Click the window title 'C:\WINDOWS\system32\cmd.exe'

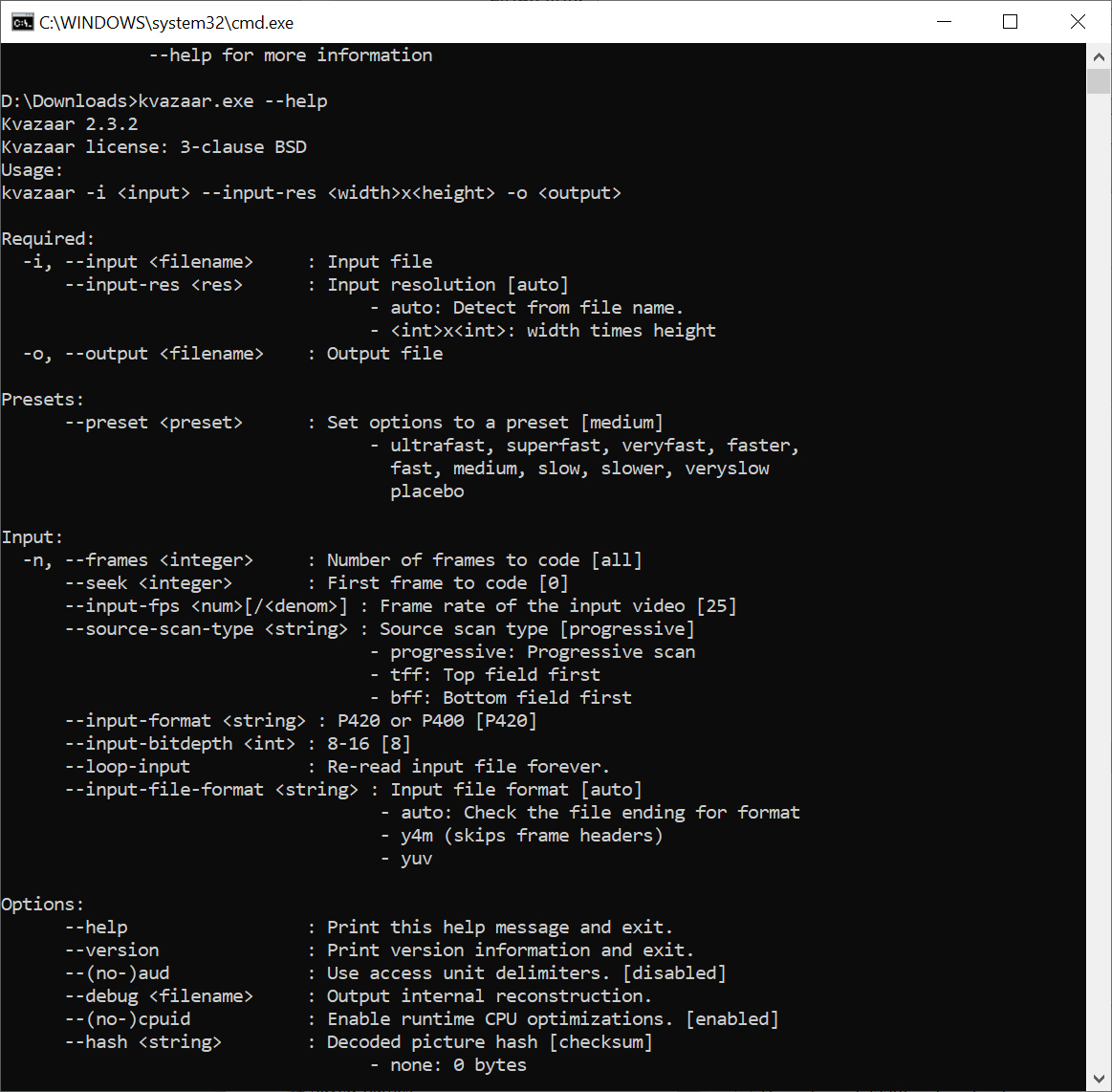(166, 23)
